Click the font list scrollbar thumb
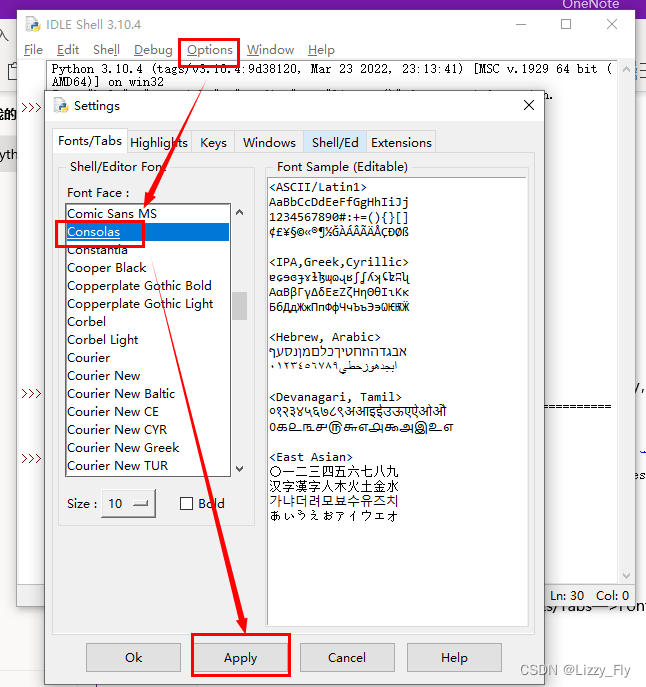 tap(239, 306)
